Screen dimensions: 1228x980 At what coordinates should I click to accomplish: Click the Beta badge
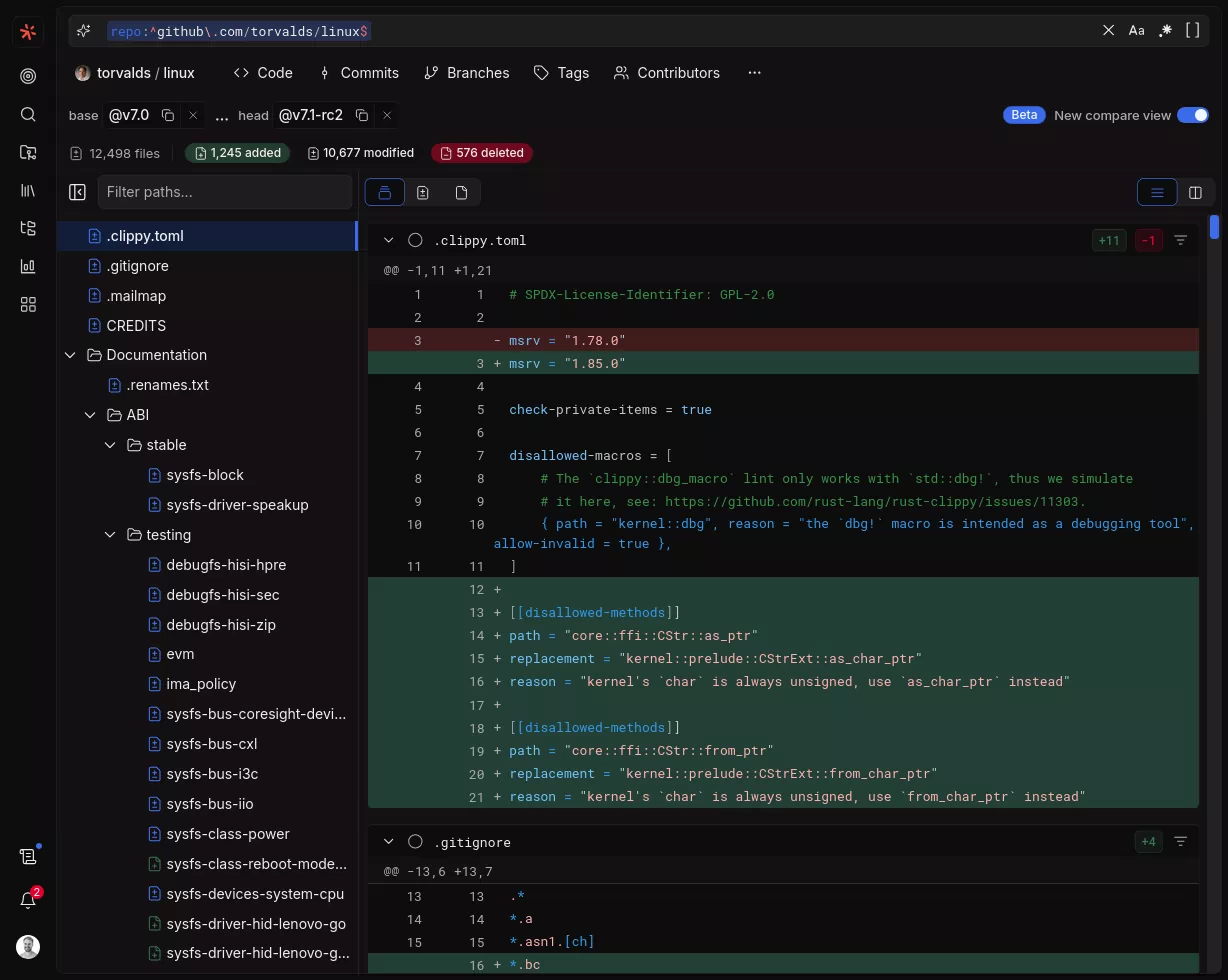(1024, 115)
